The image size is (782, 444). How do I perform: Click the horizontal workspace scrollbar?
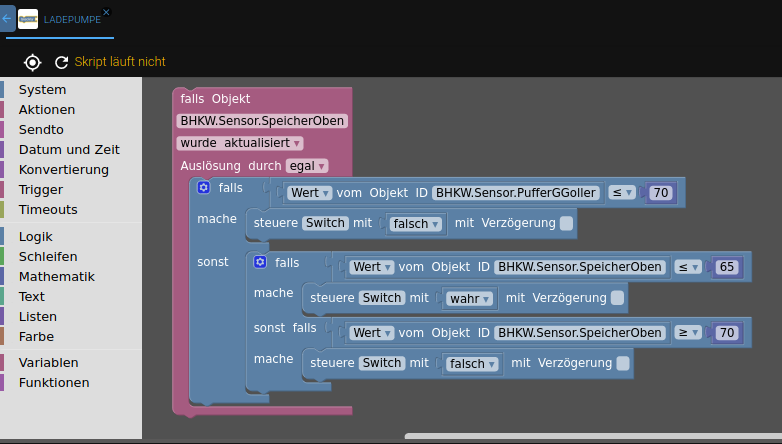[593, 437]
